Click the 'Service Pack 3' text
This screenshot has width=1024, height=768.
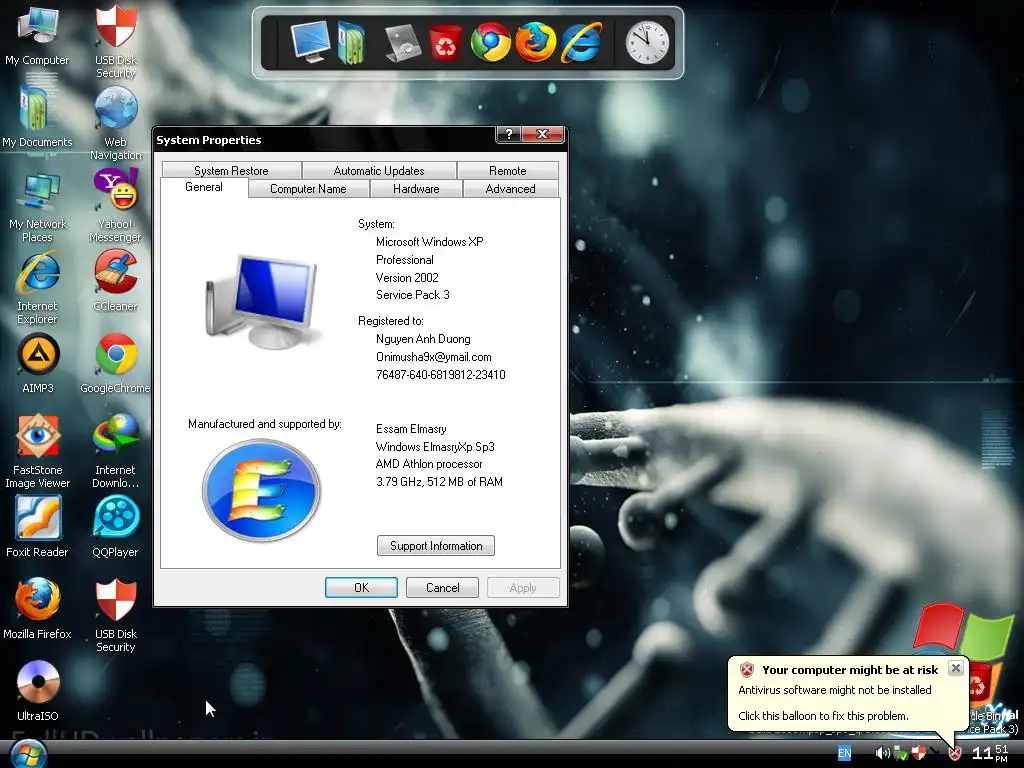413,295
